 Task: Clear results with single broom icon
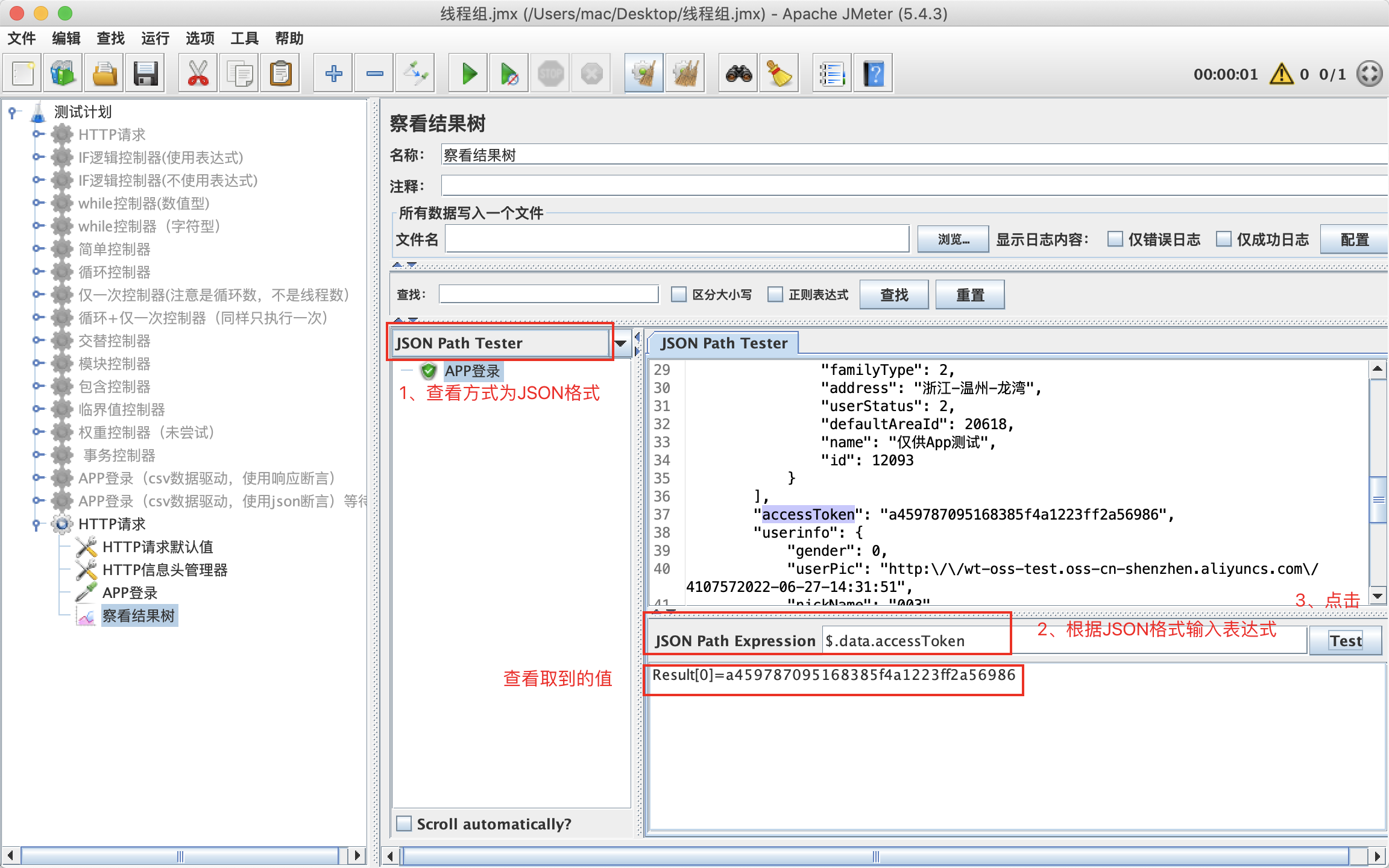coord(644,74)
